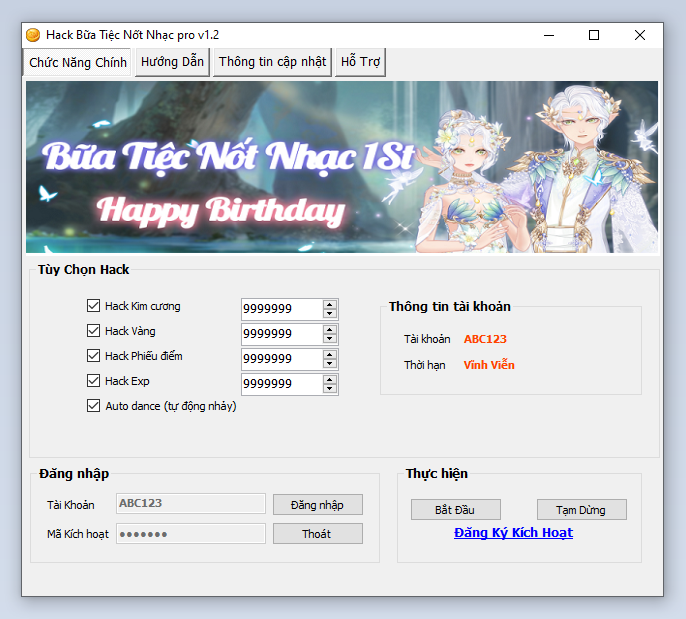Click the Mã Kích hoạt password field

tap(191, 534)
